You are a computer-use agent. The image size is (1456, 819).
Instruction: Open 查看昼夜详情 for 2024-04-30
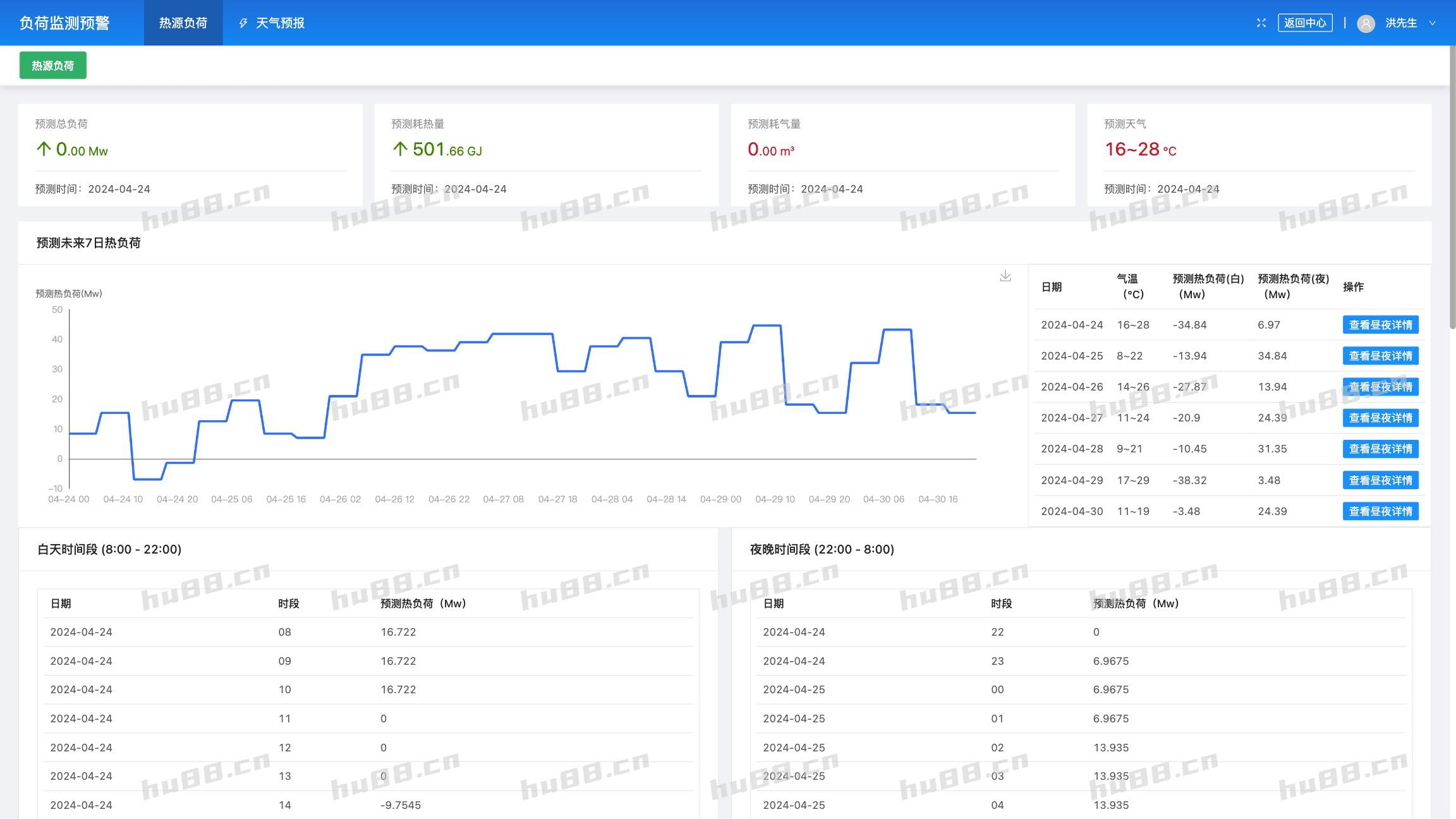pos(1380,511)
